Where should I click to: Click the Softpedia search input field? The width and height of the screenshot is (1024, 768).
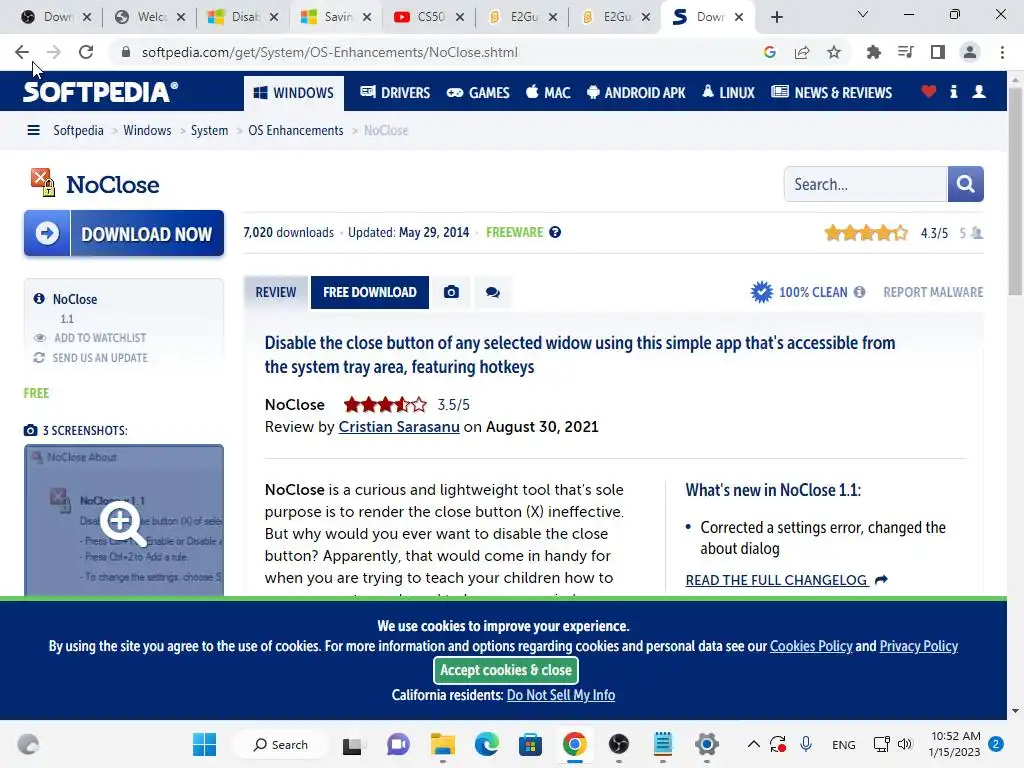pyautogui.click(x=866, y=184)
